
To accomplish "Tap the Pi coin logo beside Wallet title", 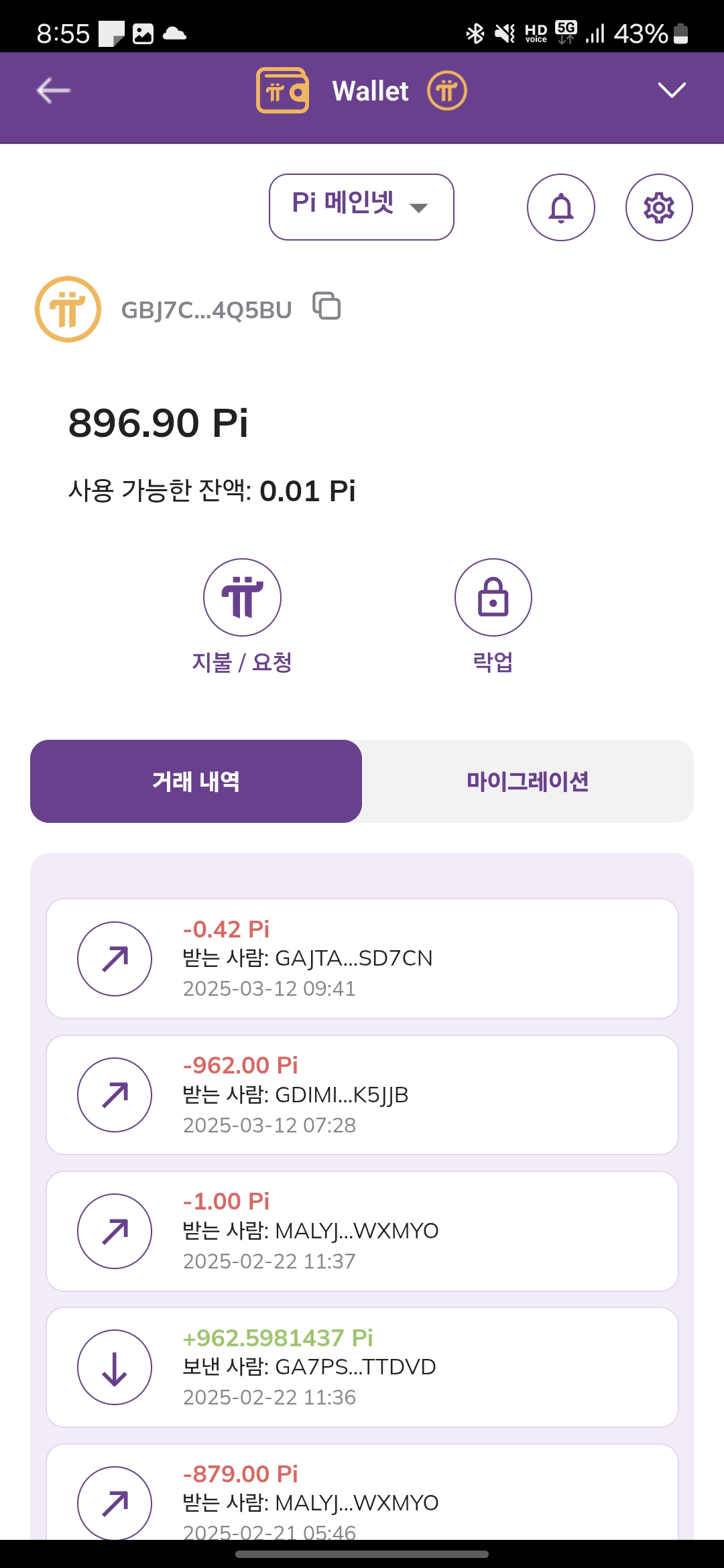I will coord(447,90).
